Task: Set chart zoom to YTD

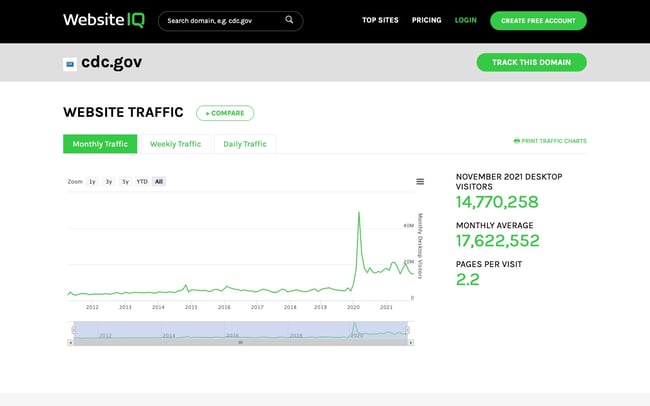Action: [142, 182]
